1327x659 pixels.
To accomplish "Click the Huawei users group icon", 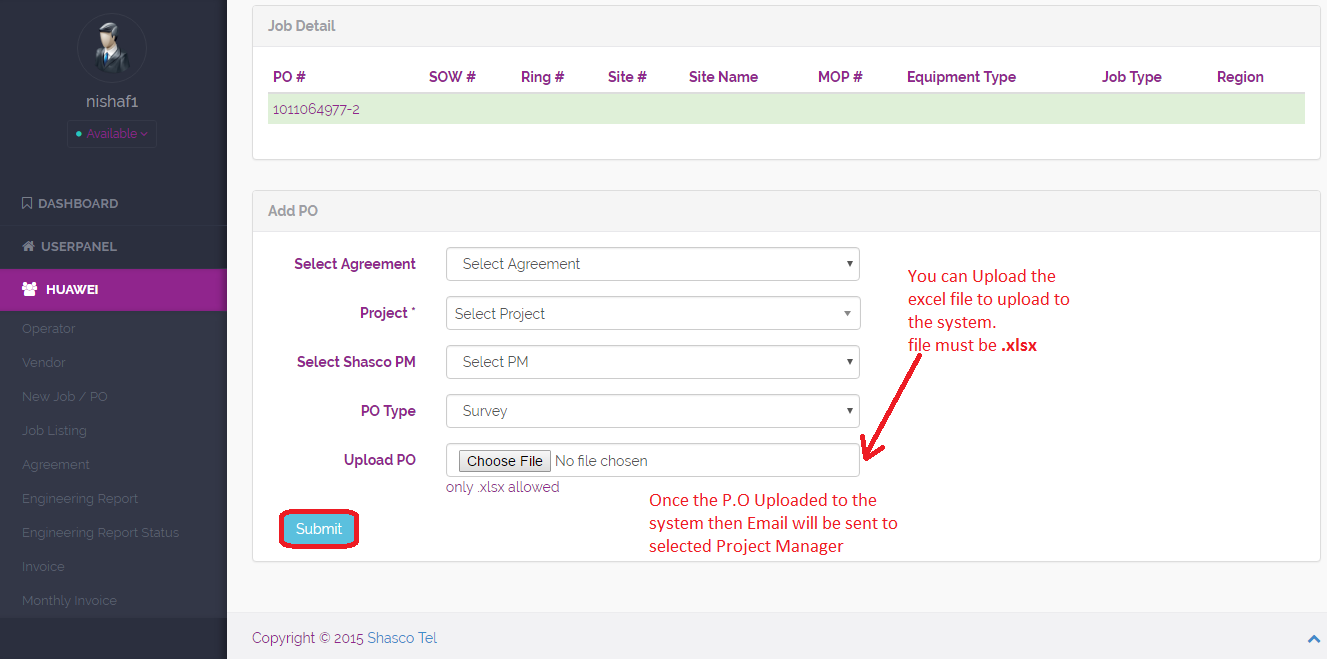I will (29, 289).
